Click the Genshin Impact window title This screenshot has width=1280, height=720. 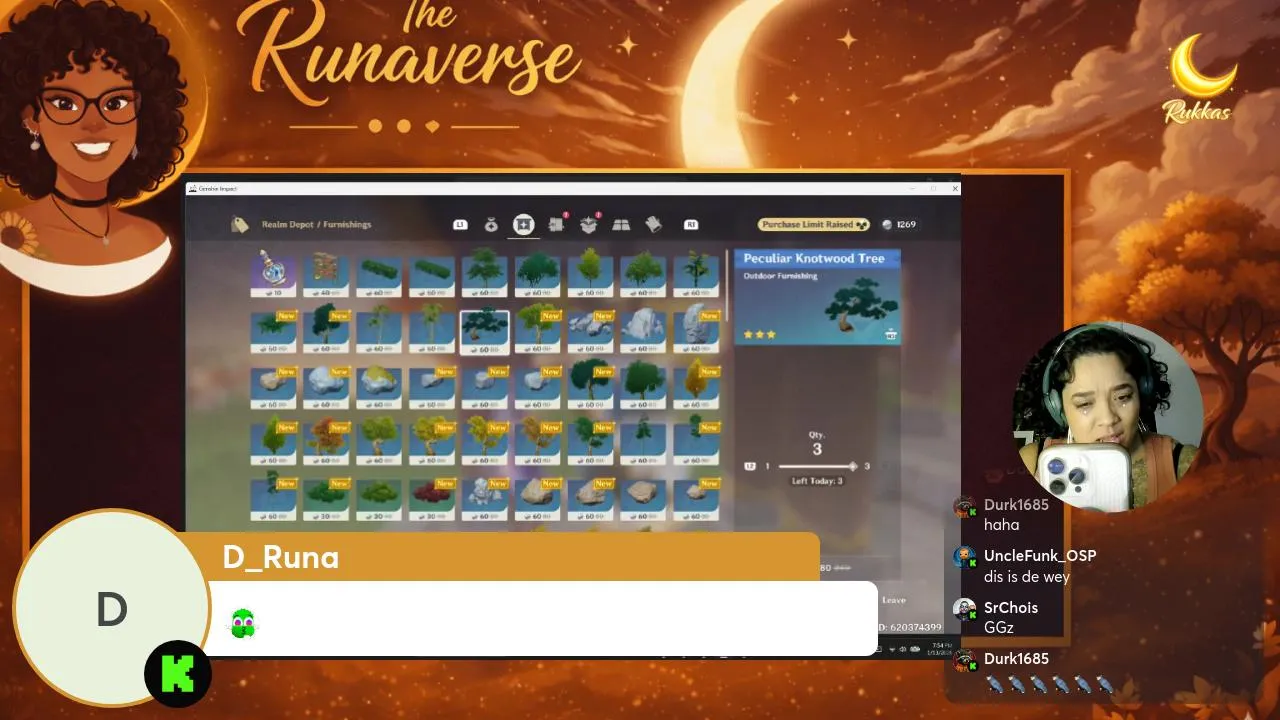[x=217, y=188]
